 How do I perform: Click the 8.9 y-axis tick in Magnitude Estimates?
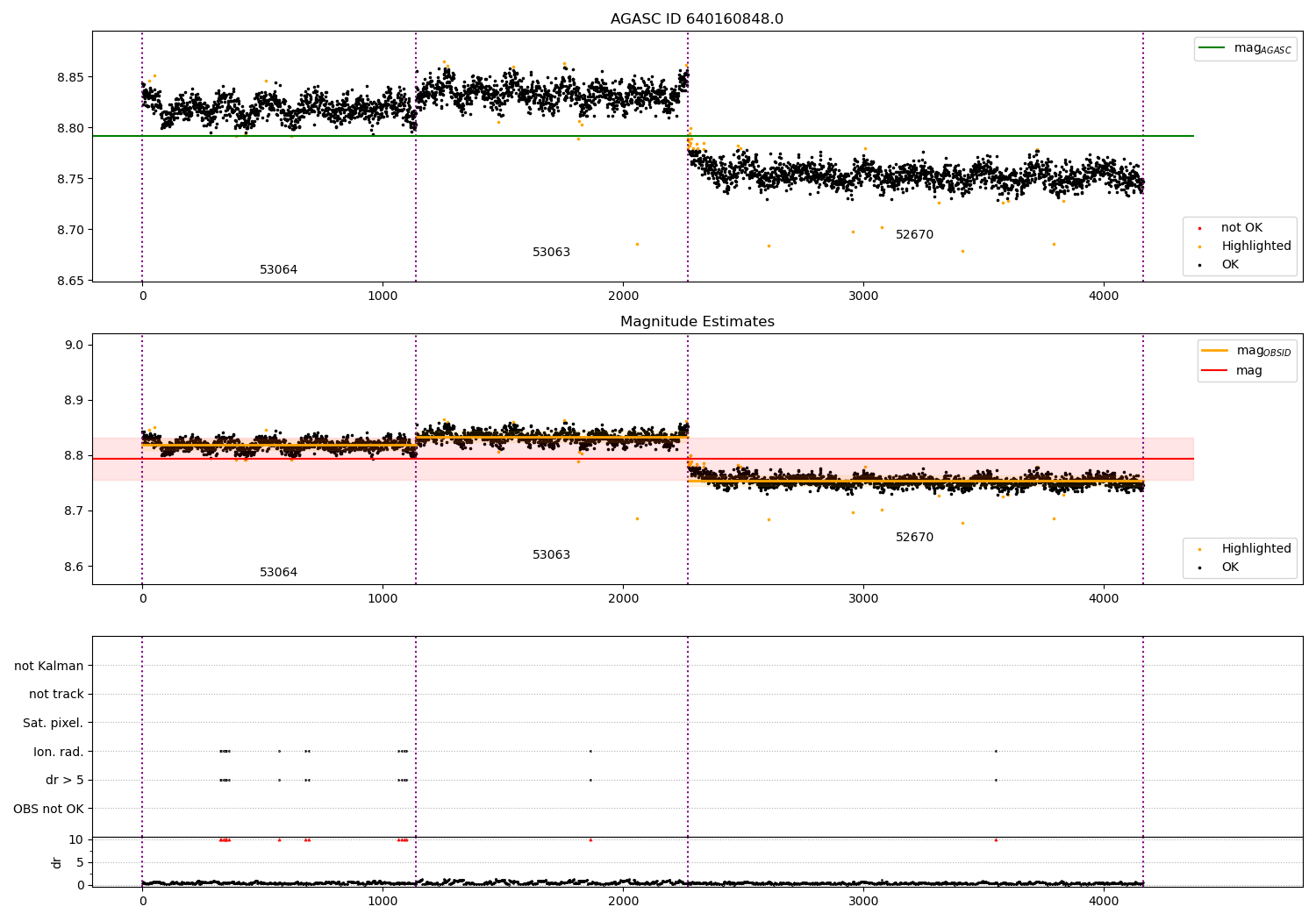(74, 400)
